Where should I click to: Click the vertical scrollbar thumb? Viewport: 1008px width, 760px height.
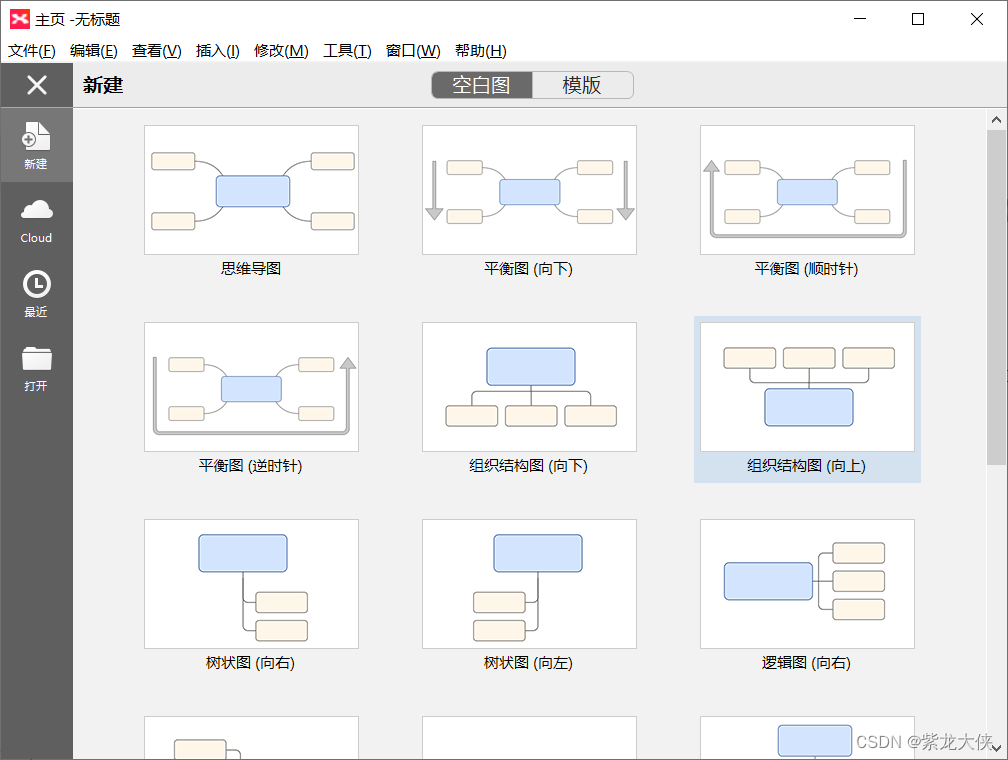point(996,297)
